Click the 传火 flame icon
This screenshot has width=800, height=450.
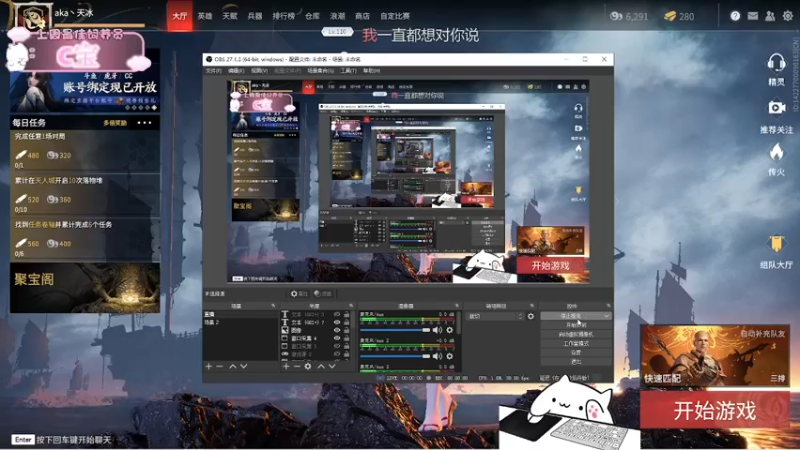[776, 152]
